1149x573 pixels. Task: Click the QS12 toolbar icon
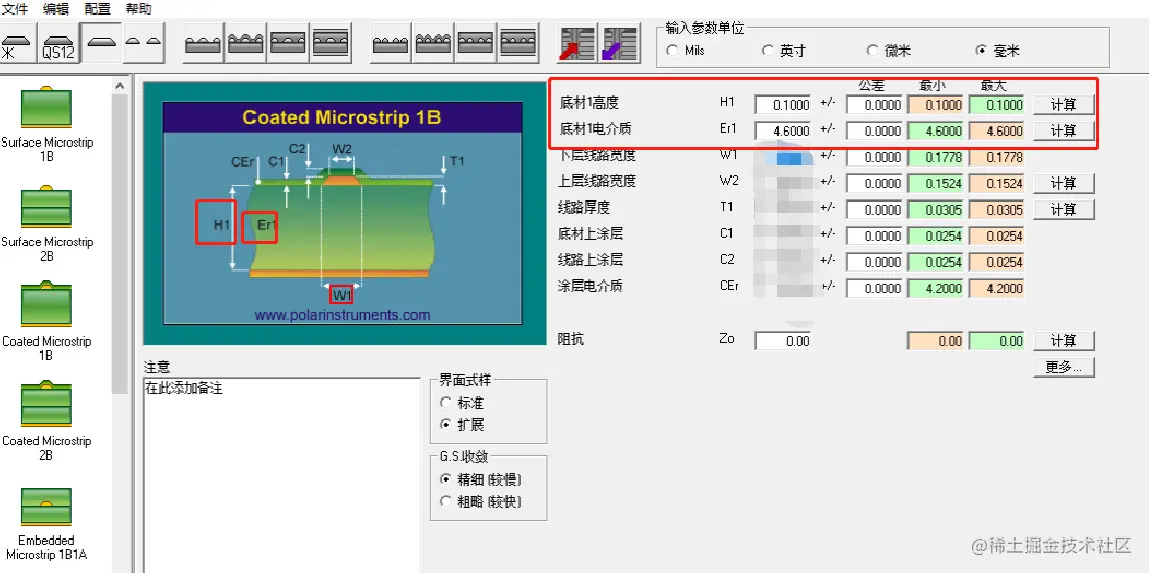point(59,44)
